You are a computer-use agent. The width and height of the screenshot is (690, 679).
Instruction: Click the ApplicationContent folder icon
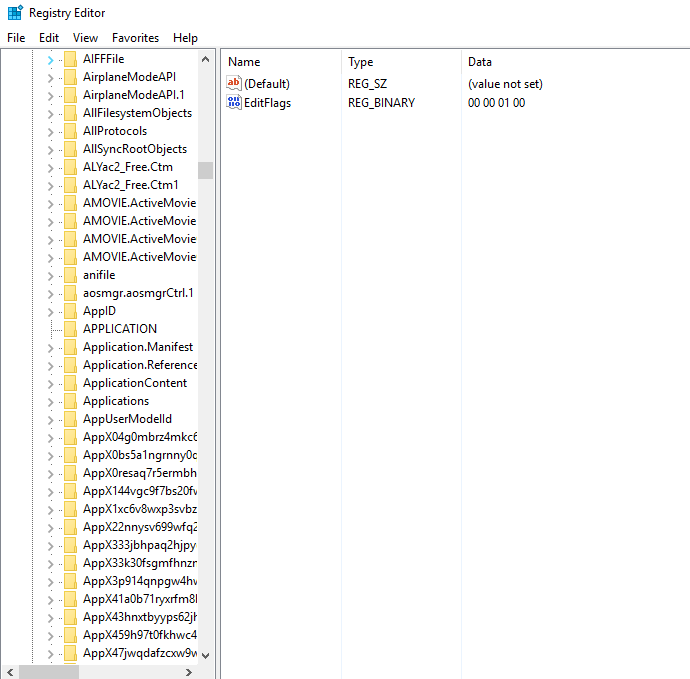coord(70,383)
